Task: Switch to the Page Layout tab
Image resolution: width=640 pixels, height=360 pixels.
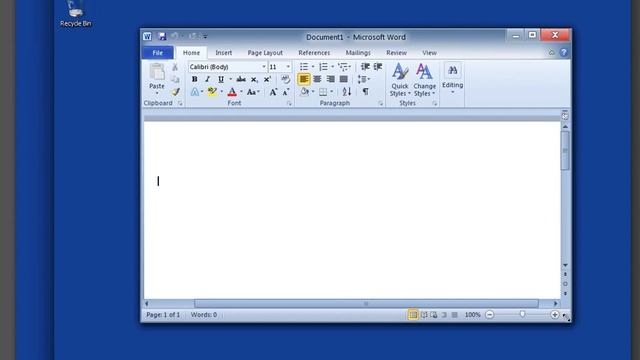Action: pos(265,53)
